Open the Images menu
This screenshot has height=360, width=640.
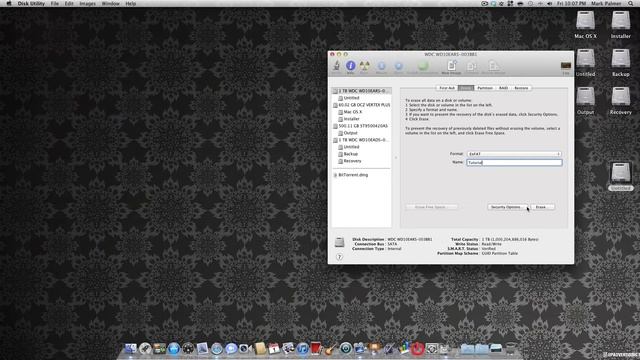click(x=87, y=3)
